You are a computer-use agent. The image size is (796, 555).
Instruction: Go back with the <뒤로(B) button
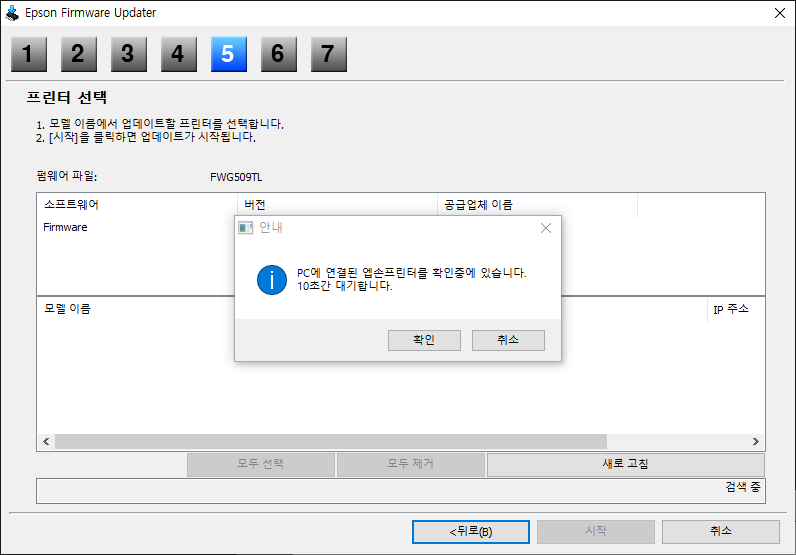pyautogui.click(x=471, y=532)
